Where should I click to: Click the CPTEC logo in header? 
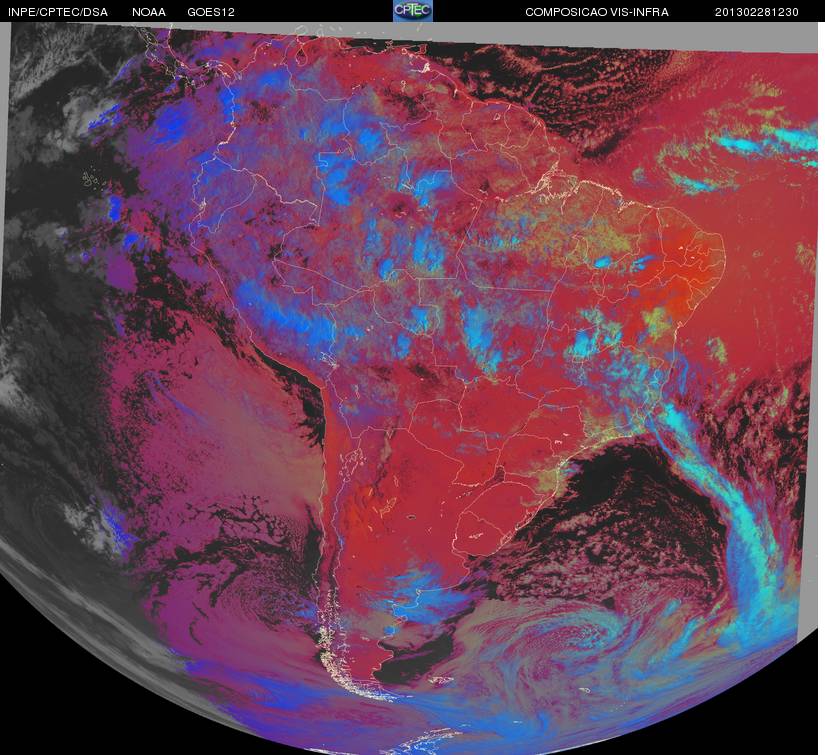click(413, 11)
